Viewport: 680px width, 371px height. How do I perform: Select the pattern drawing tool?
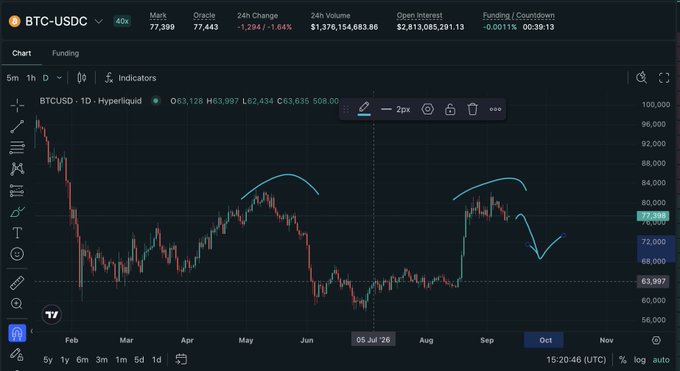tap(17, 169)
